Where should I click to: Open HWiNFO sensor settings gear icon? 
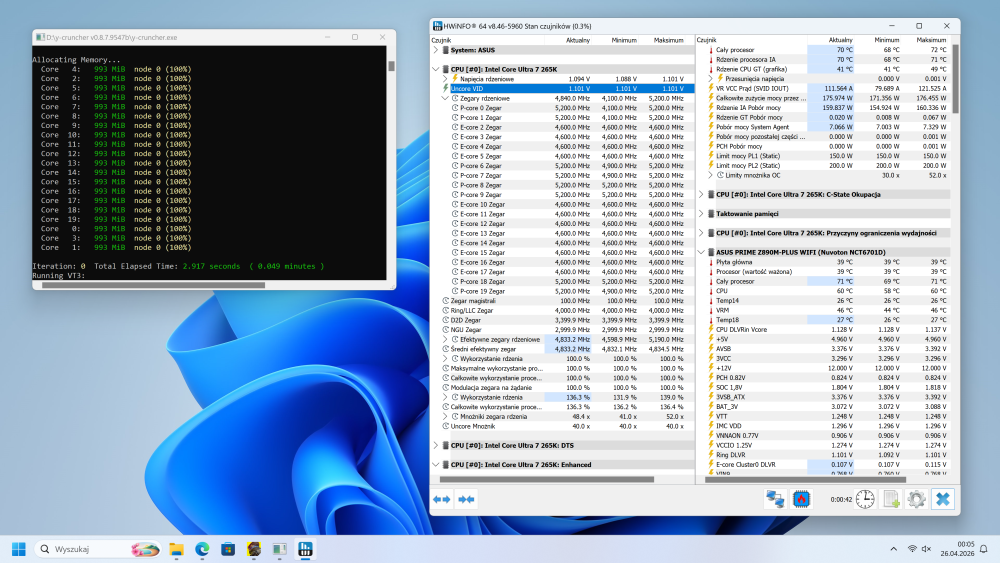click(x=916, y=499)
